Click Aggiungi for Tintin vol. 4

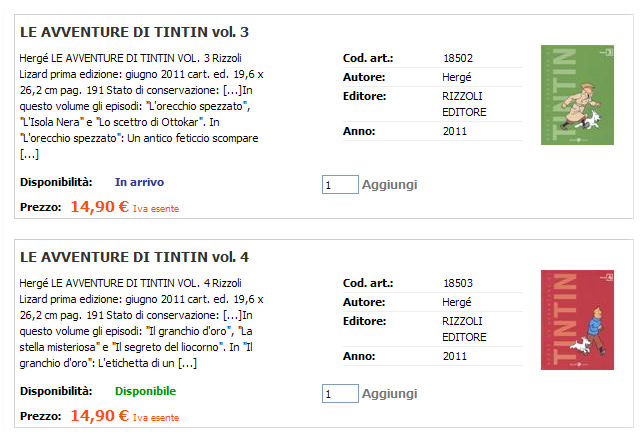389,394
